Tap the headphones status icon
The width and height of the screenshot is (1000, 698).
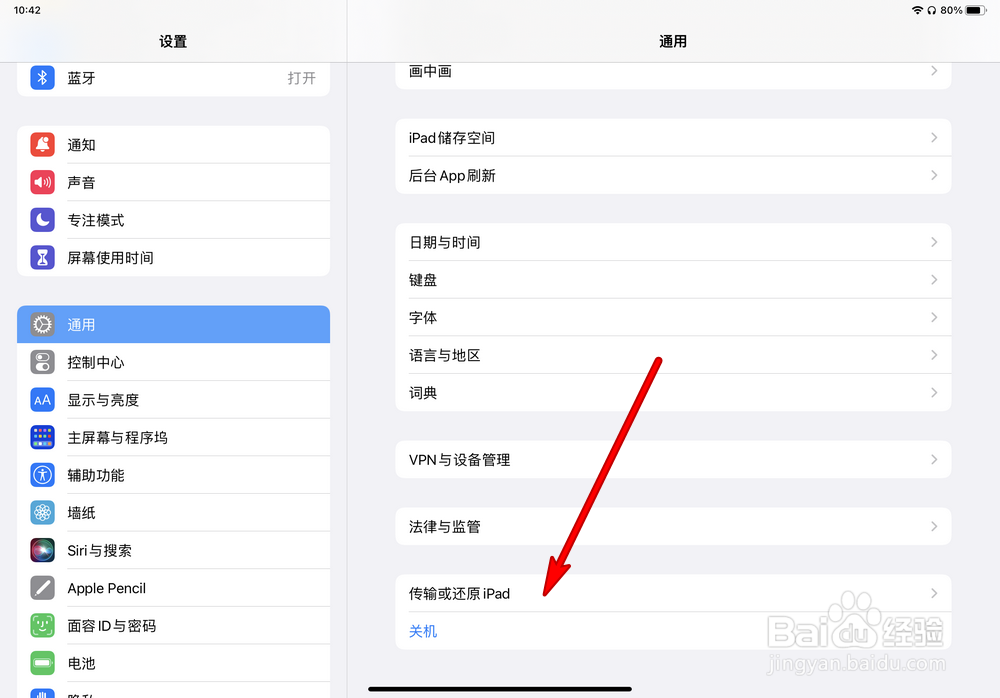(x=932, y=10)
